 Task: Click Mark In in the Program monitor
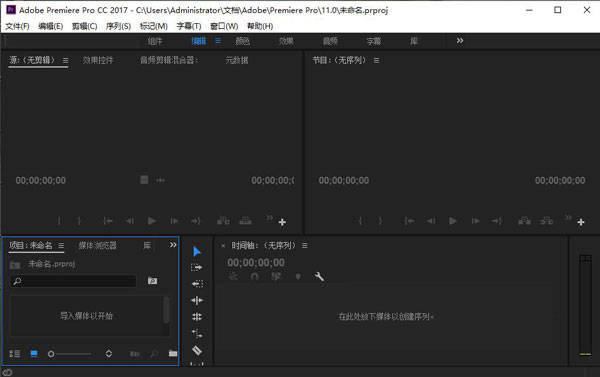pos(360,221)
